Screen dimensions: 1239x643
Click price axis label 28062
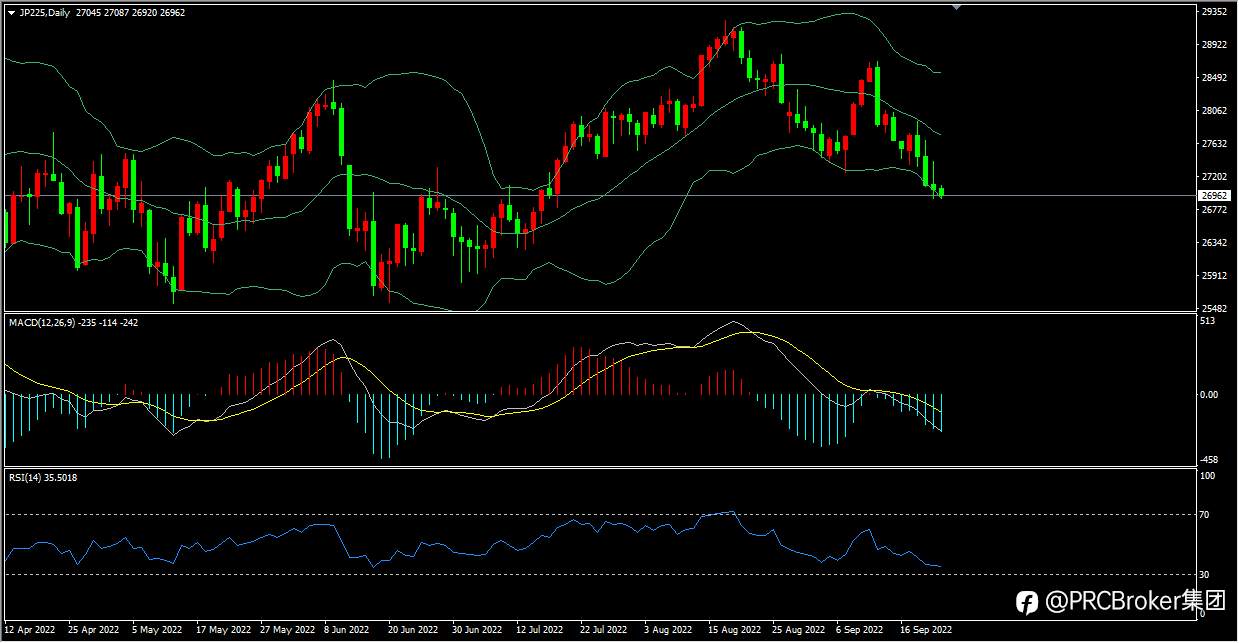1213,111
